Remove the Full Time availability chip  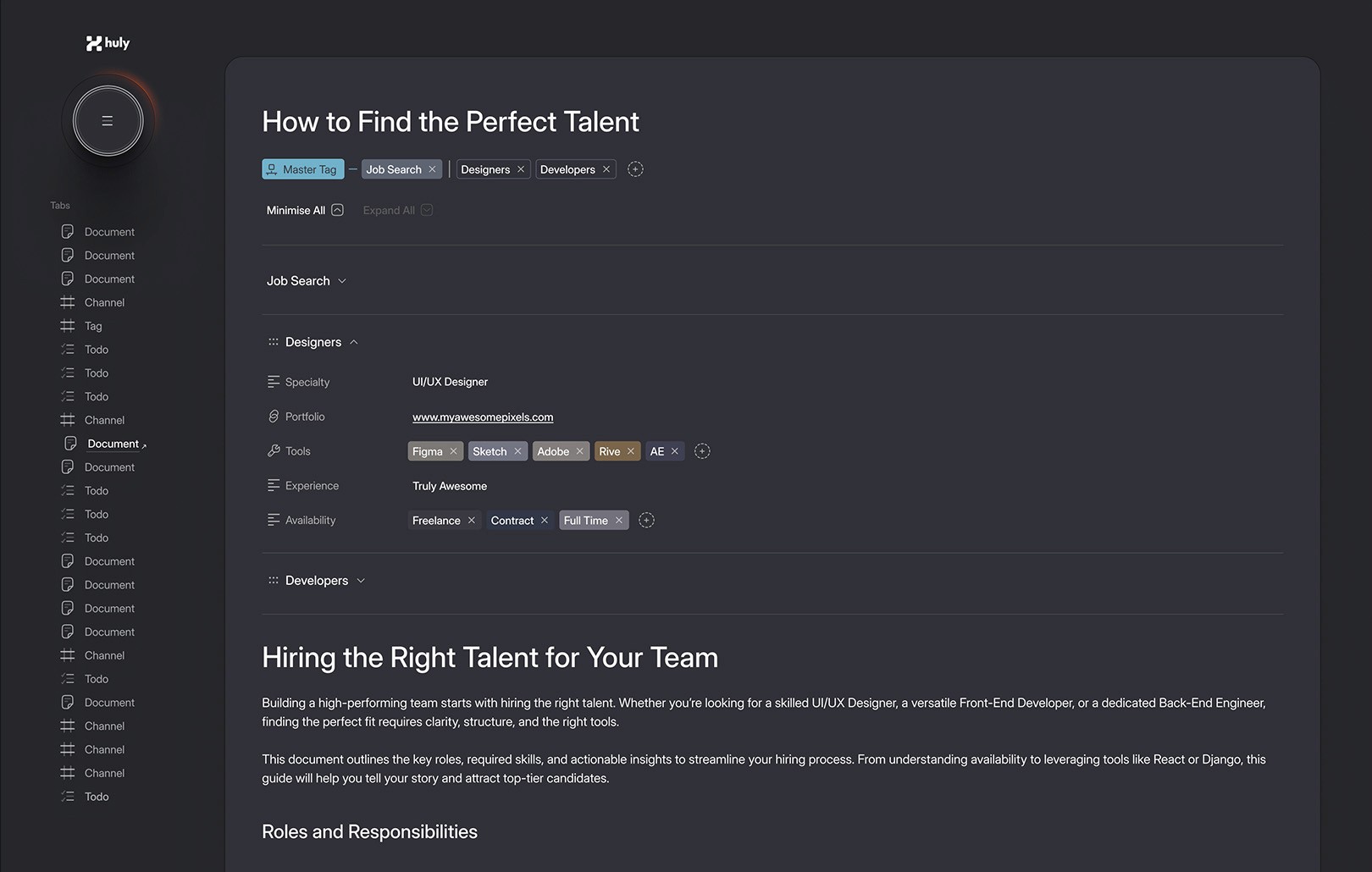[619, 521]
